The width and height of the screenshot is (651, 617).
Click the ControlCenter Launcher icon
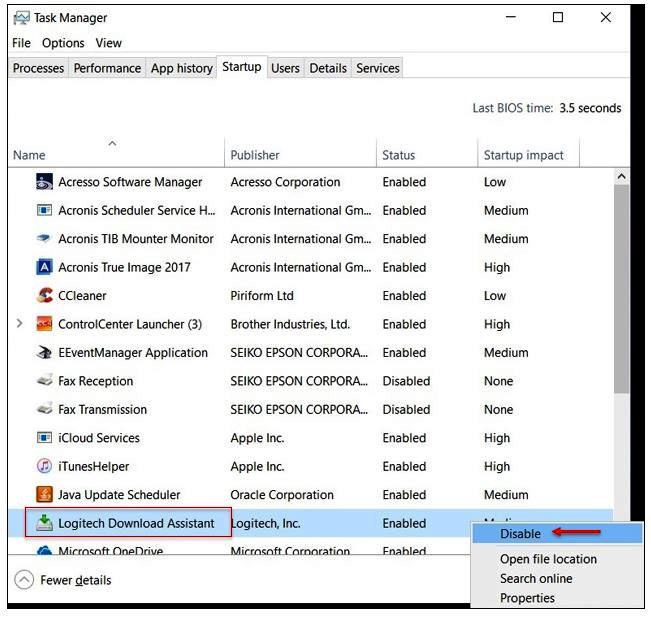44,324
